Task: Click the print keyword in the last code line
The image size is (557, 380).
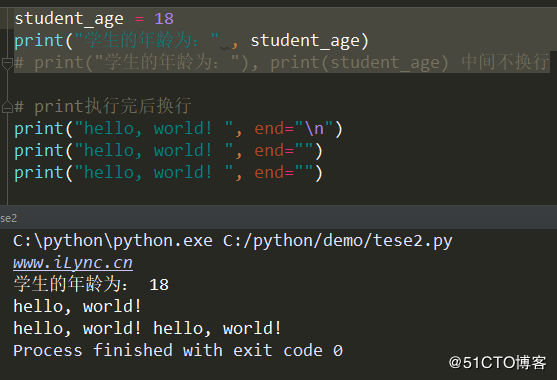Action: [x=39, y=173]
